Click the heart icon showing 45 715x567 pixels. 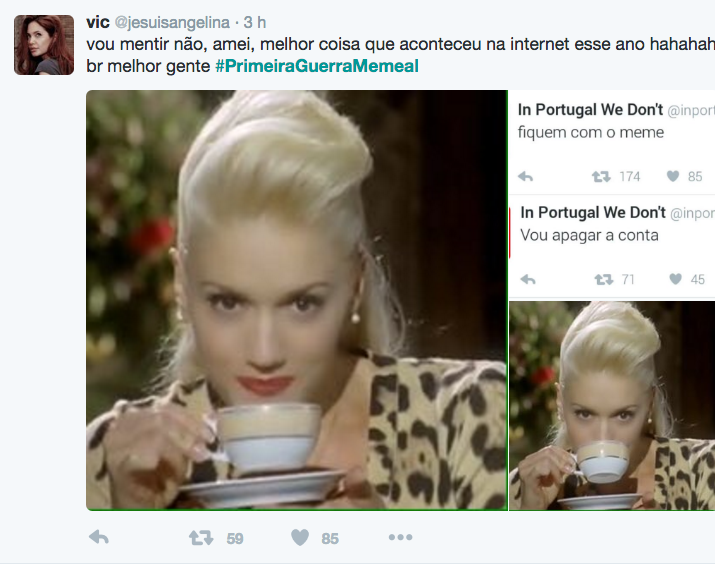pos(675,279)
